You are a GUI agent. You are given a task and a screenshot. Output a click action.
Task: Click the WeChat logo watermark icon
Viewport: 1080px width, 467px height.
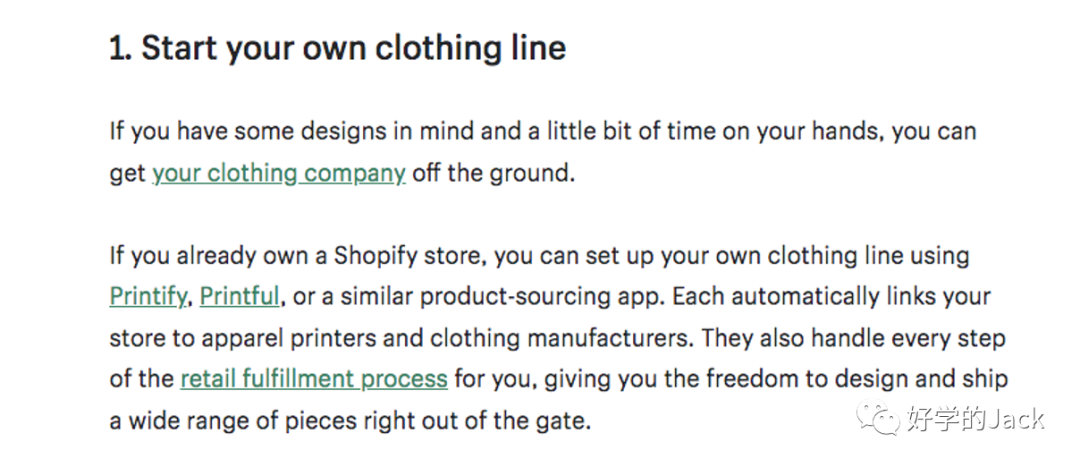click(x=878, y=418)
